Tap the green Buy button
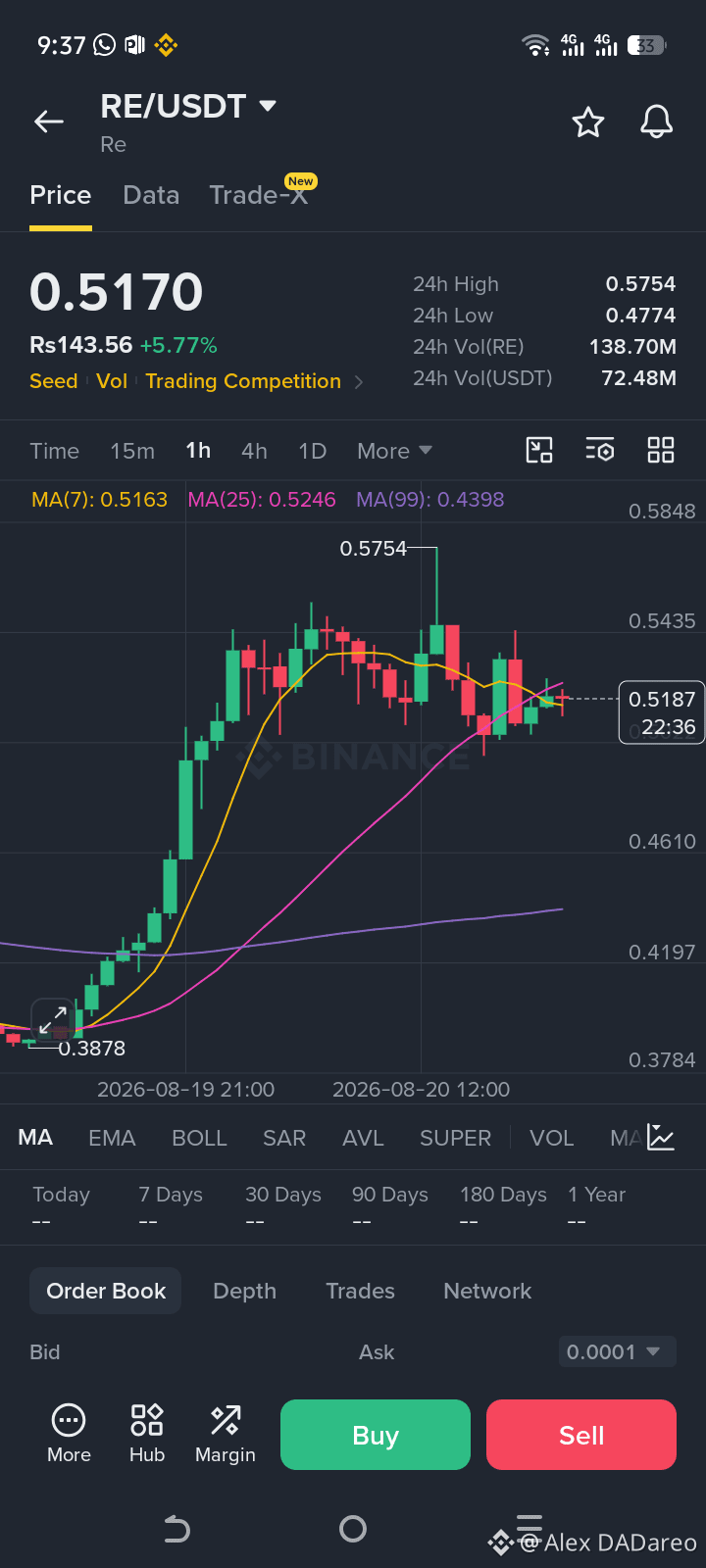 tap(376, 1435)
